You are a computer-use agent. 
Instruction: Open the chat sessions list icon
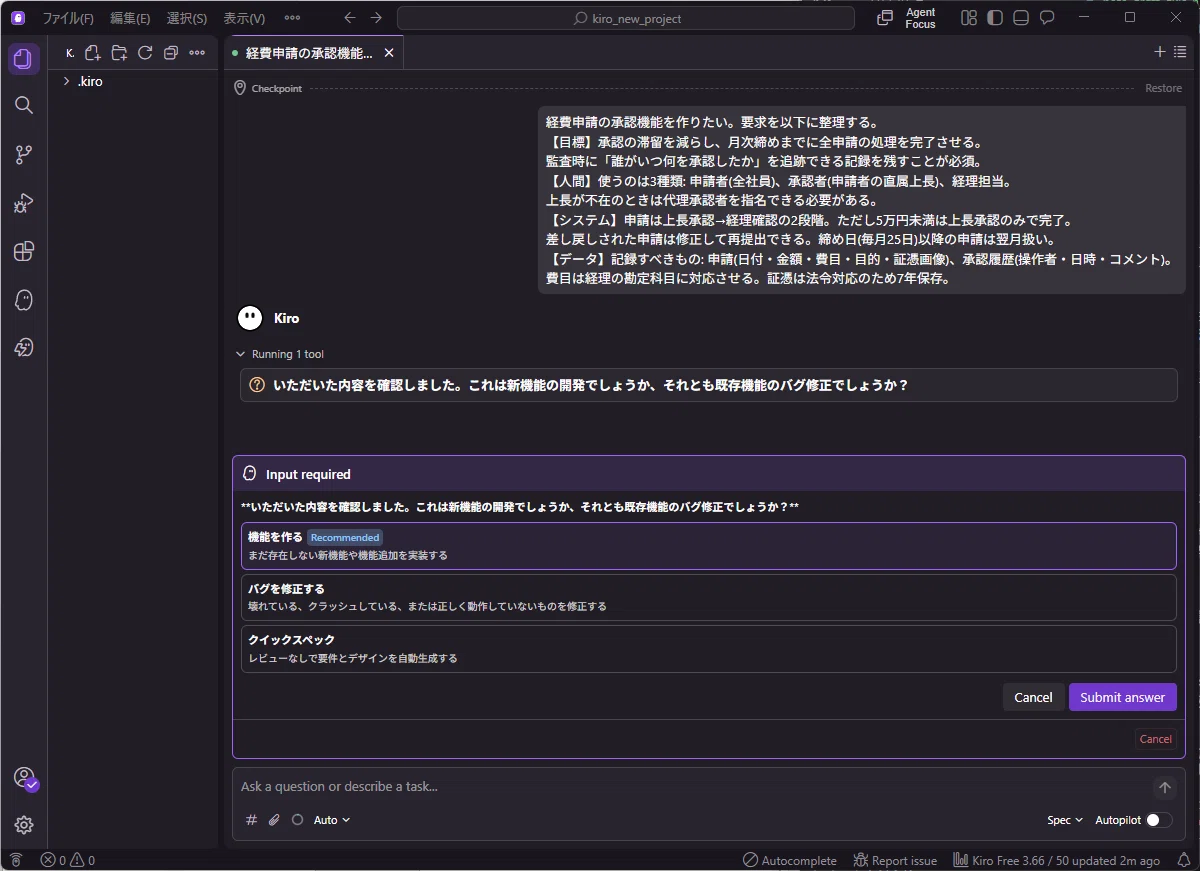1180,52
